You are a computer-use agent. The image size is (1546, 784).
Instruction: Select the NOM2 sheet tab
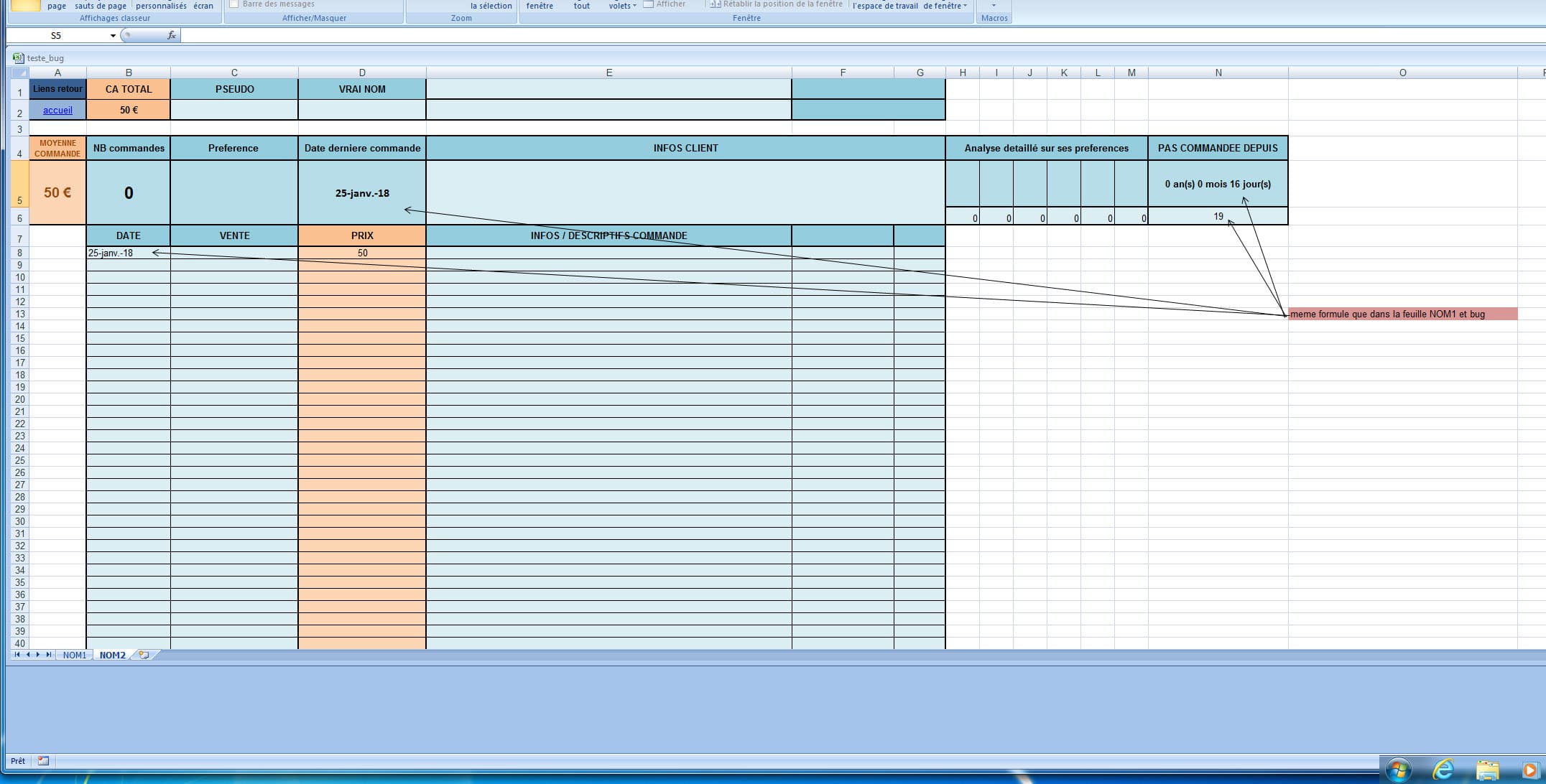click(112, 655)
